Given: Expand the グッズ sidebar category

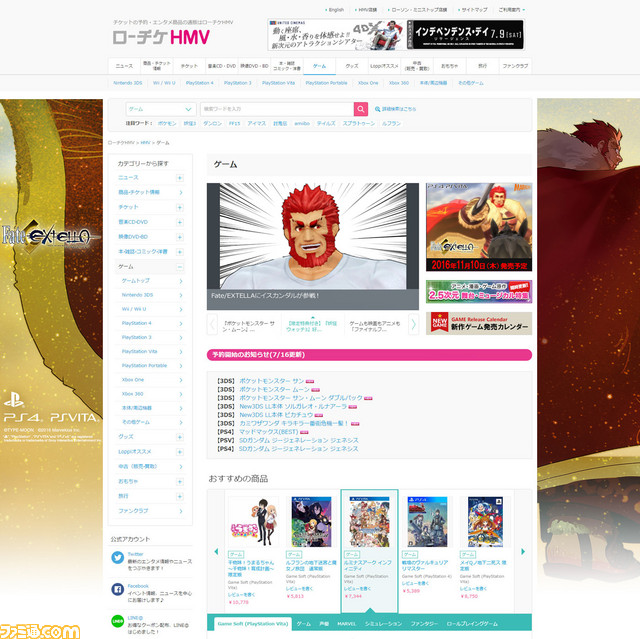Looking at the screenshot, I should pyautogui.click(x=180, y=437).
